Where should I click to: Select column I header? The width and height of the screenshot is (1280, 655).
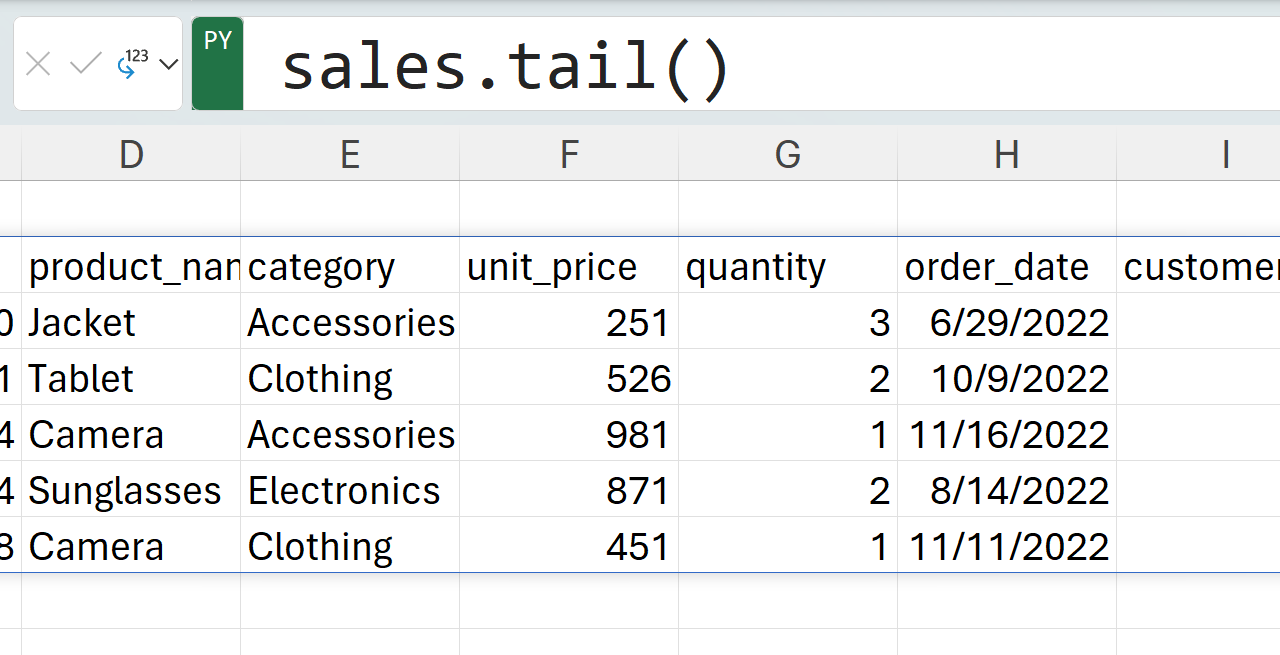point(1225,155)
